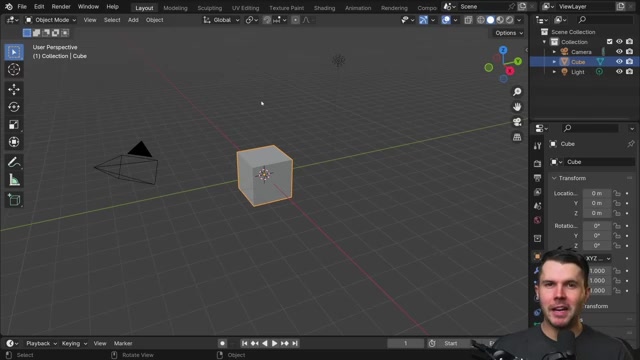Toggle camera view button in viewport
The width and height of the screenshot is (640, 360).
coord(517,122)
